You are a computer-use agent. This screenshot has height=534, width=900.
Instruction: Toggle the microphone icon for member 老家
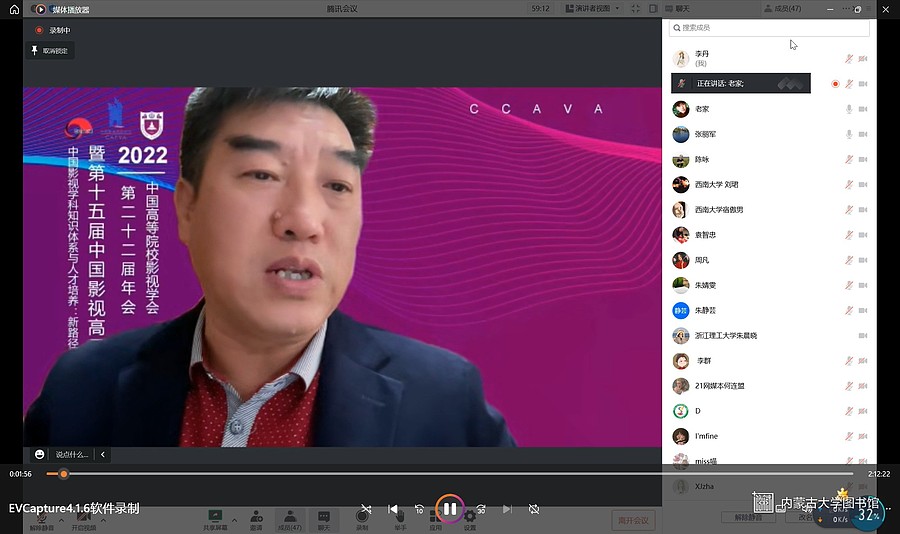point(849,109)
